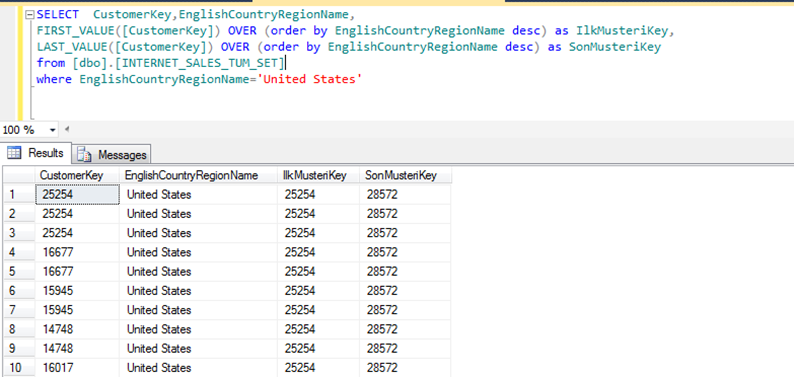Click the 'United States' string in query
The width and height of the screenshot is (794, 377).
click(x=310, y=79)
